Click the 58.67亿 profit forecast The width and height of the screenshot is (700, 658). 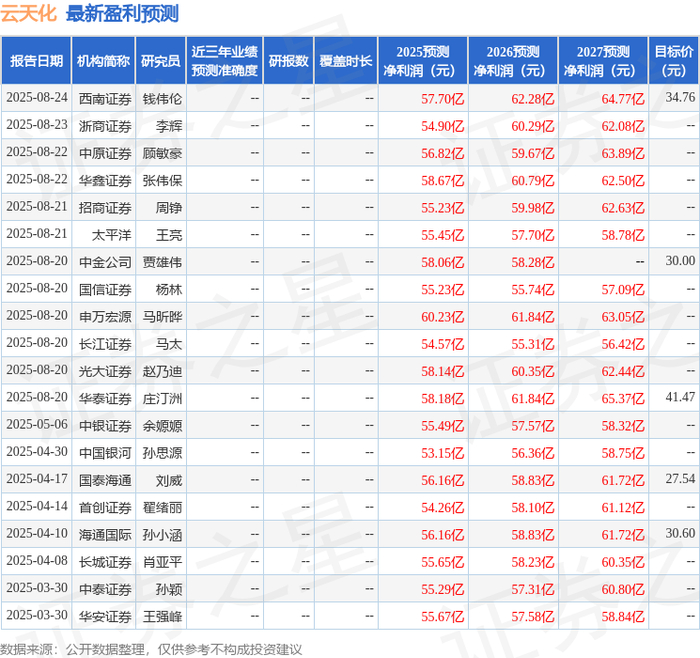point(442,181)
